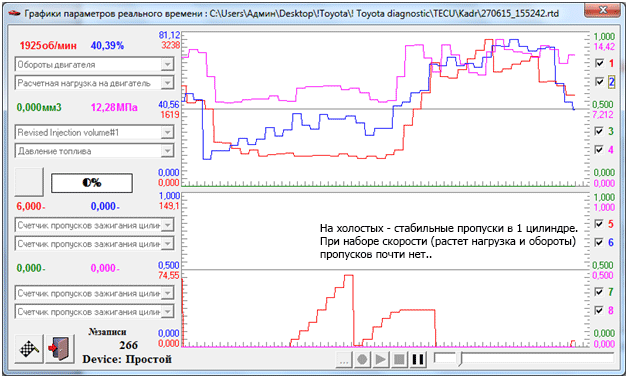Click the 1925об/мин RPM value
Image resolution: width=628 pixels, height=378 pixels.
[x=48, y=46]
